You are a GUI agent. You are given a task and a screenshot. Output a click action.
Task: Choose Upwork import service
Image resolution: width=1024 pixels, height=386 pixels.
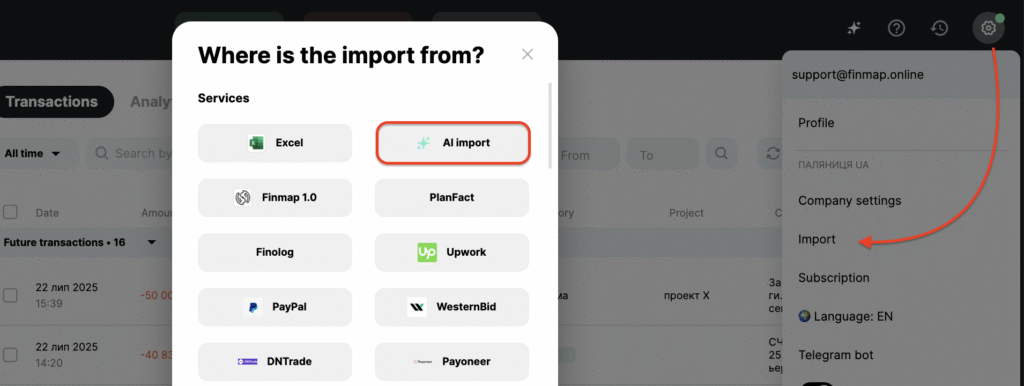(x=452, y=252)
